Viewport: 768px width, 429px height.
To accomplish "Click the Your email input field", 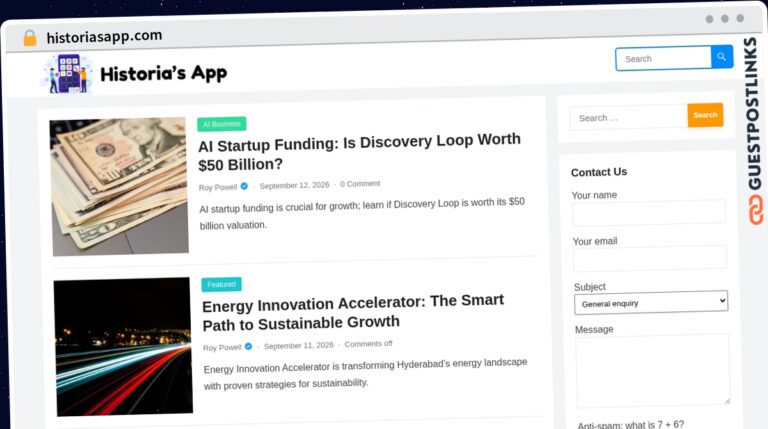I will (649, 258).
